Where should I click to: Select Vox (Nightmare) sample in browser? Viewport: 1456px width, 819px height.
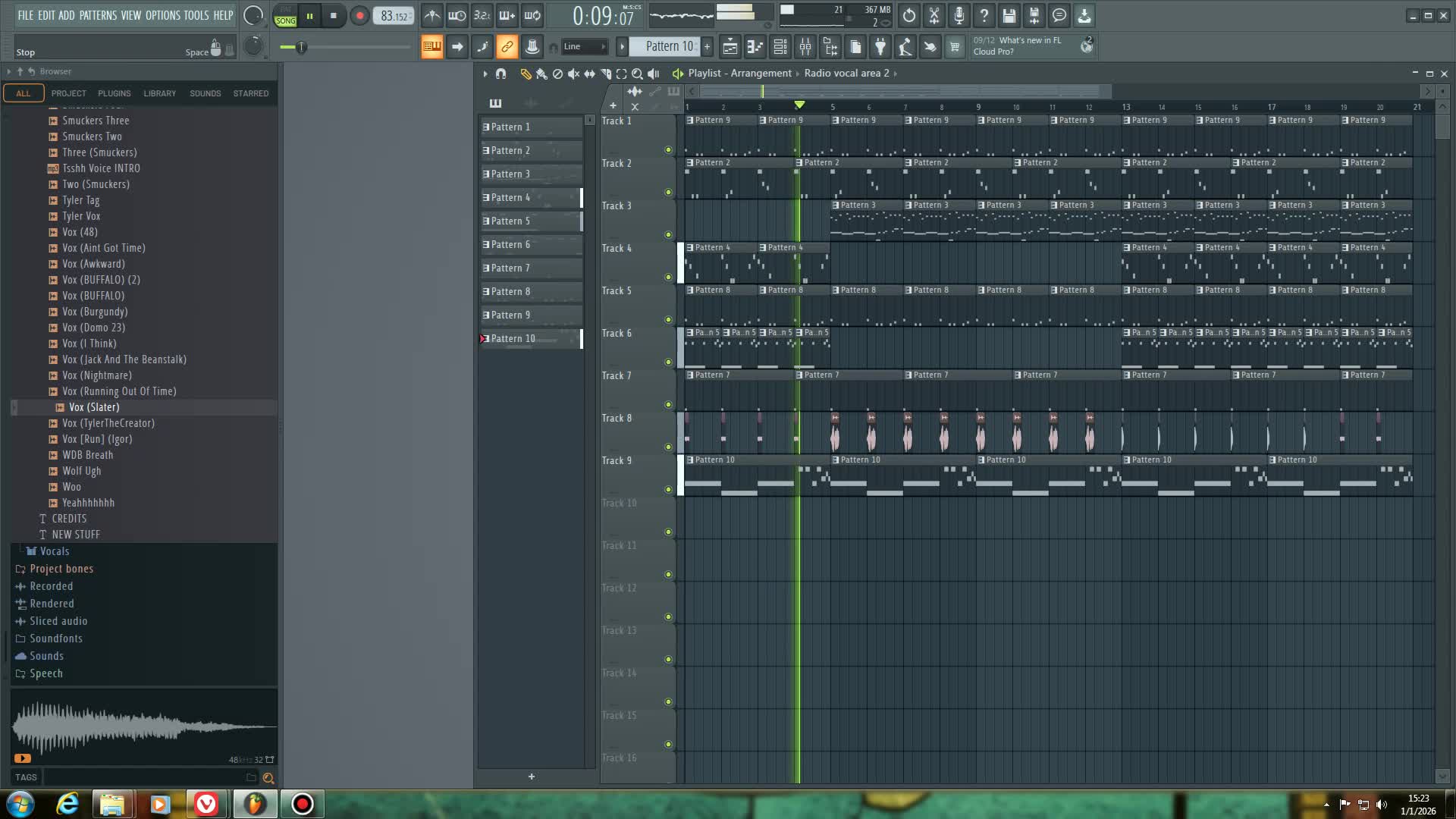click(96, 375)
